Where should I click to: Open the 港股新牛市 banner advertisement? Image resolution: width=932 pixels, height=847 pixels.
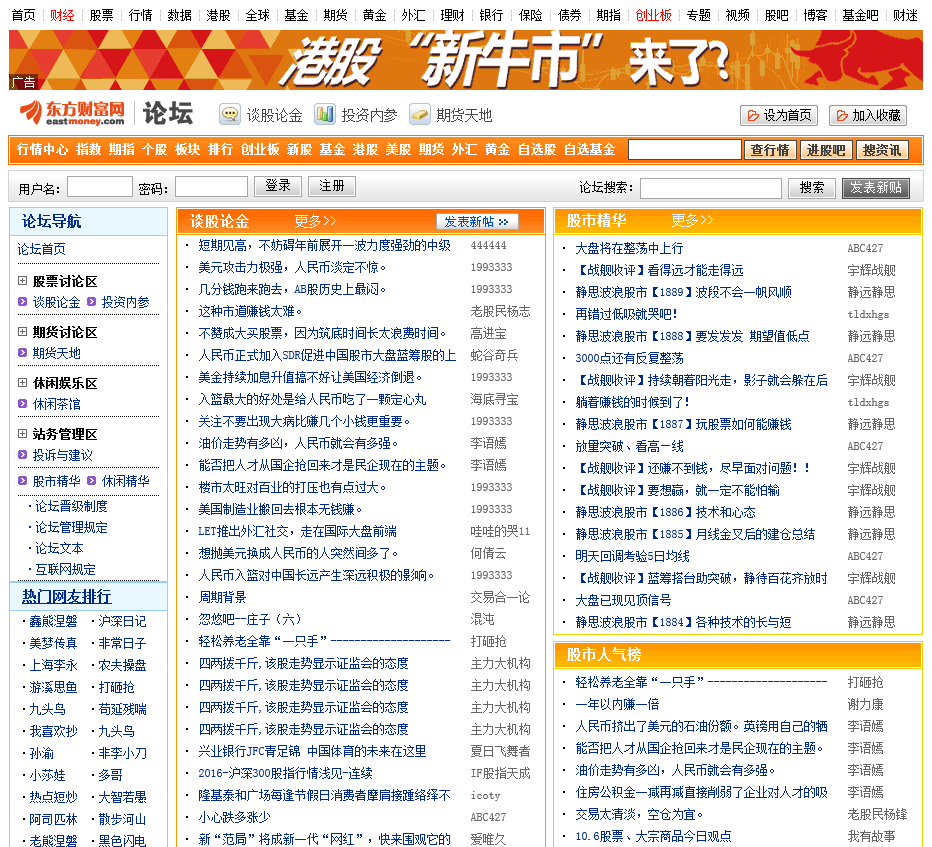point(465,60)
